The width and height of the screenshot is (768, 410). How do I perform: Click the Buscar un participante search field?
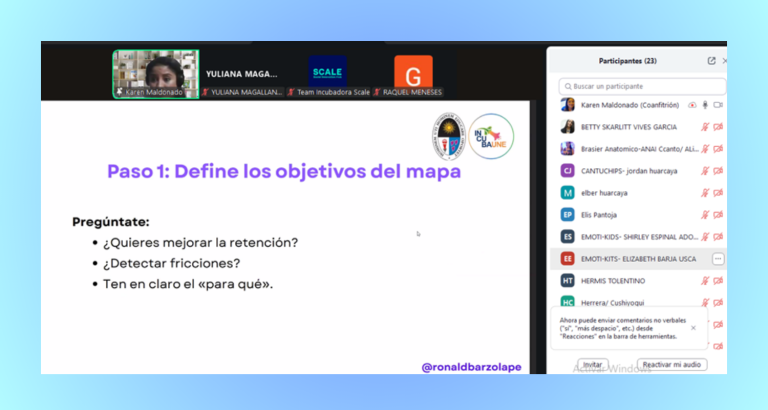click(640, 87)
